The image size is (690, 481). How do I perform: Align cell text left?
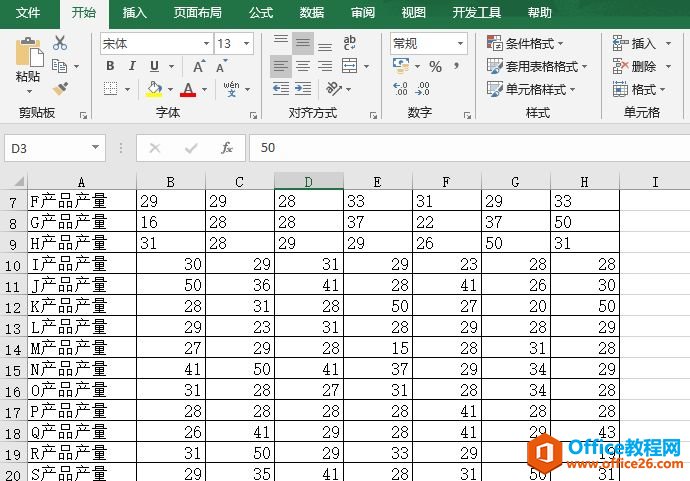[x=281, y=66]
